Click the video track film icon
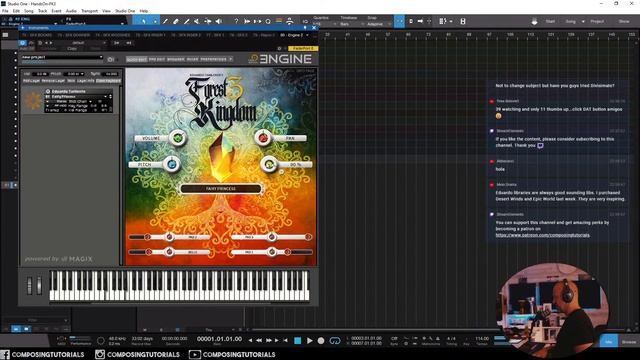640x360 pixels. tap(463, 21)
